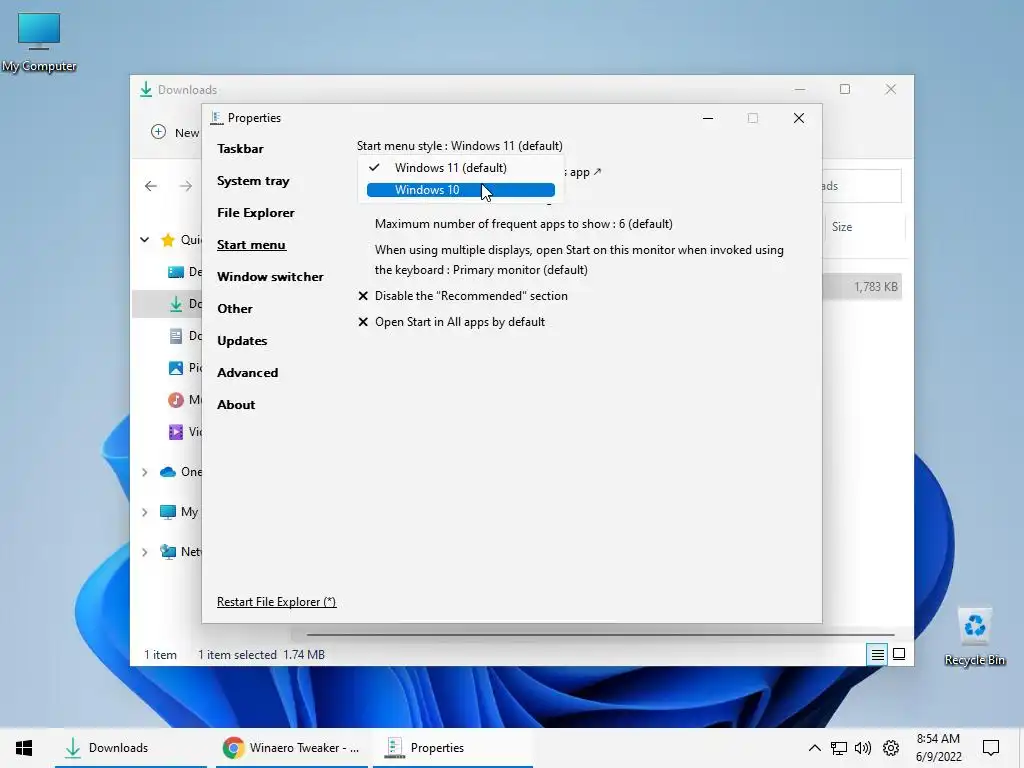The height and width of the screenshot is (768, 1024).
Task: Expand the Network tree node
Action: click(x=145, y=552)
